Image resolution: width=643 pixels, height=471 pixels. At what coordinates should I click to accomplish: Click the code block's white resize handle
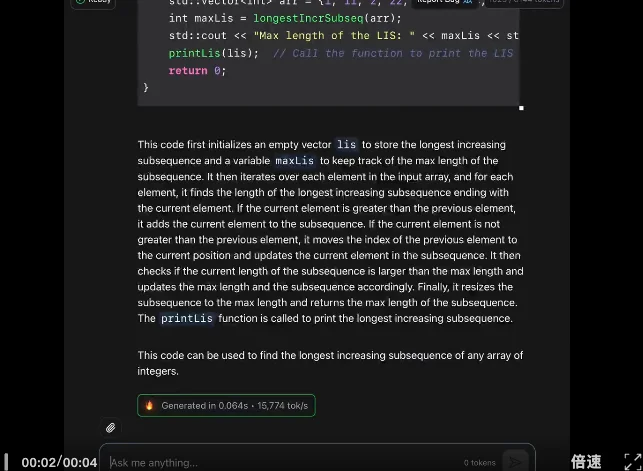[521, 107]
